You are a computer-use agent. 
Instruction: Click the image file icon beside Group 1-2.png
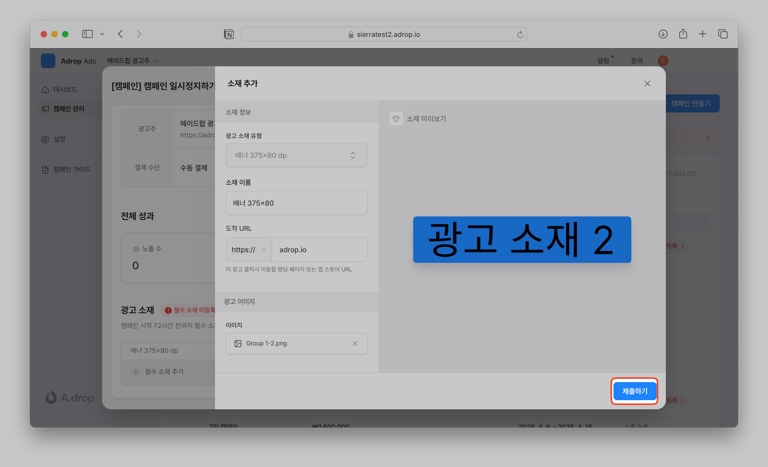point(238,344)
